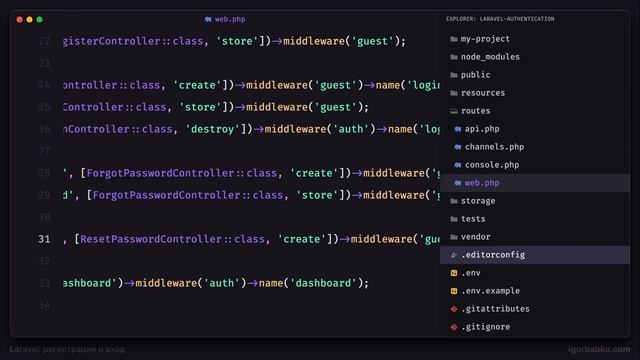
Task: Open the my-project folder
Action: [x=535, y=39]
